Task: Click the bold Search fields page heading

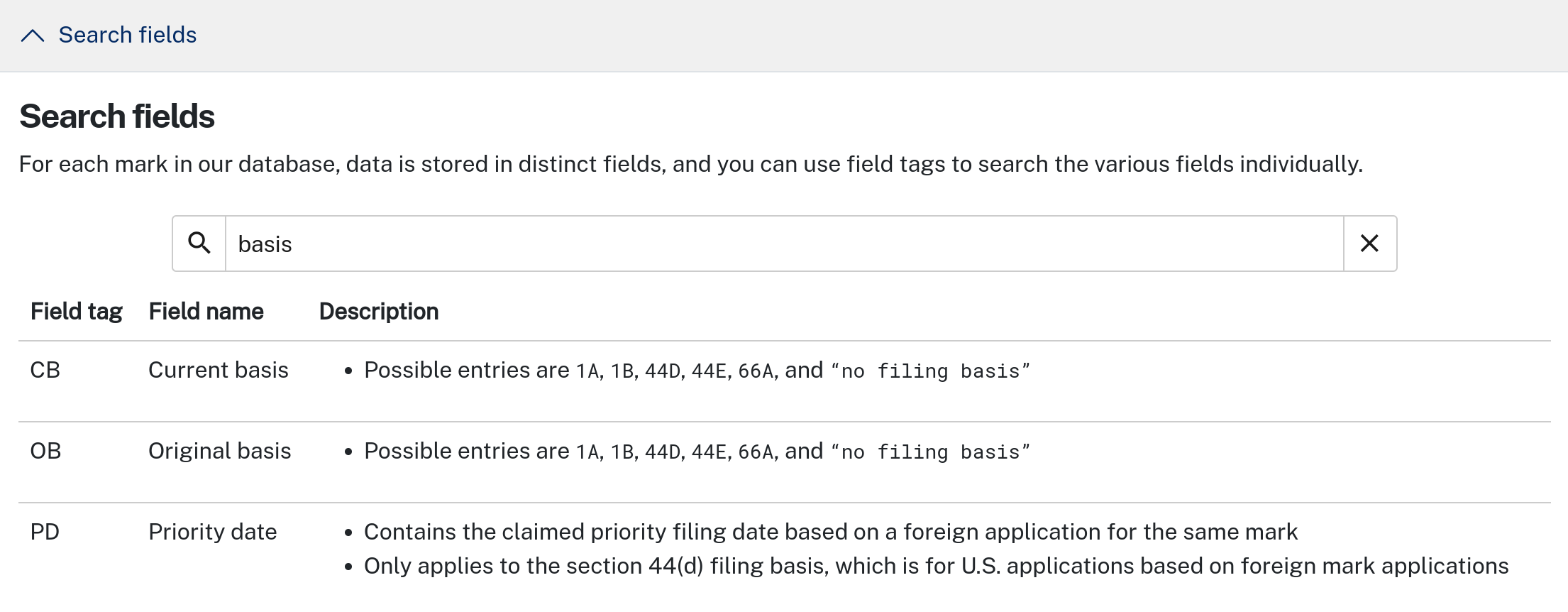Action: (117, 116)
